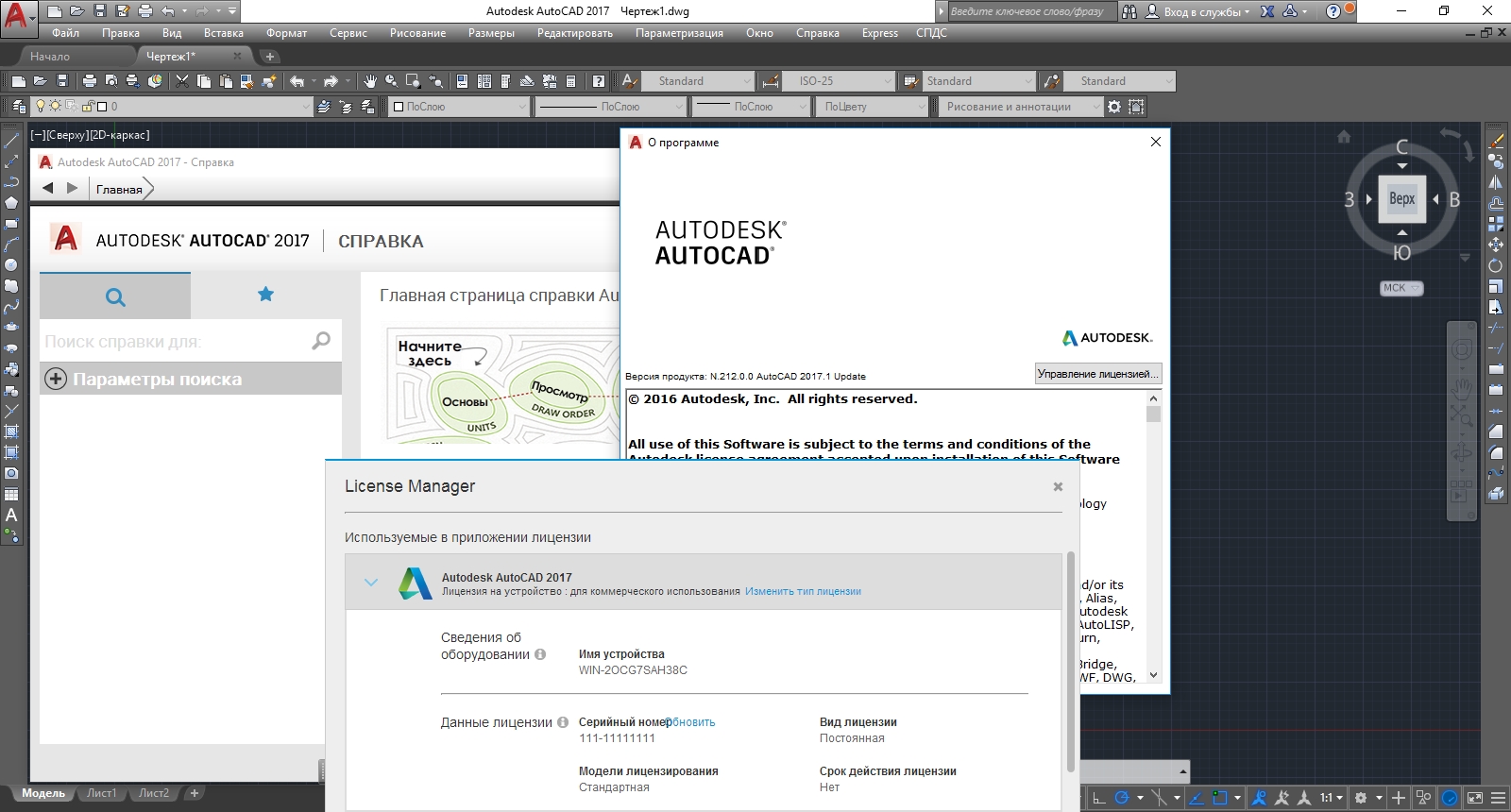
Task: Expand the Параметры поиска section
Action: coord(57,379)
